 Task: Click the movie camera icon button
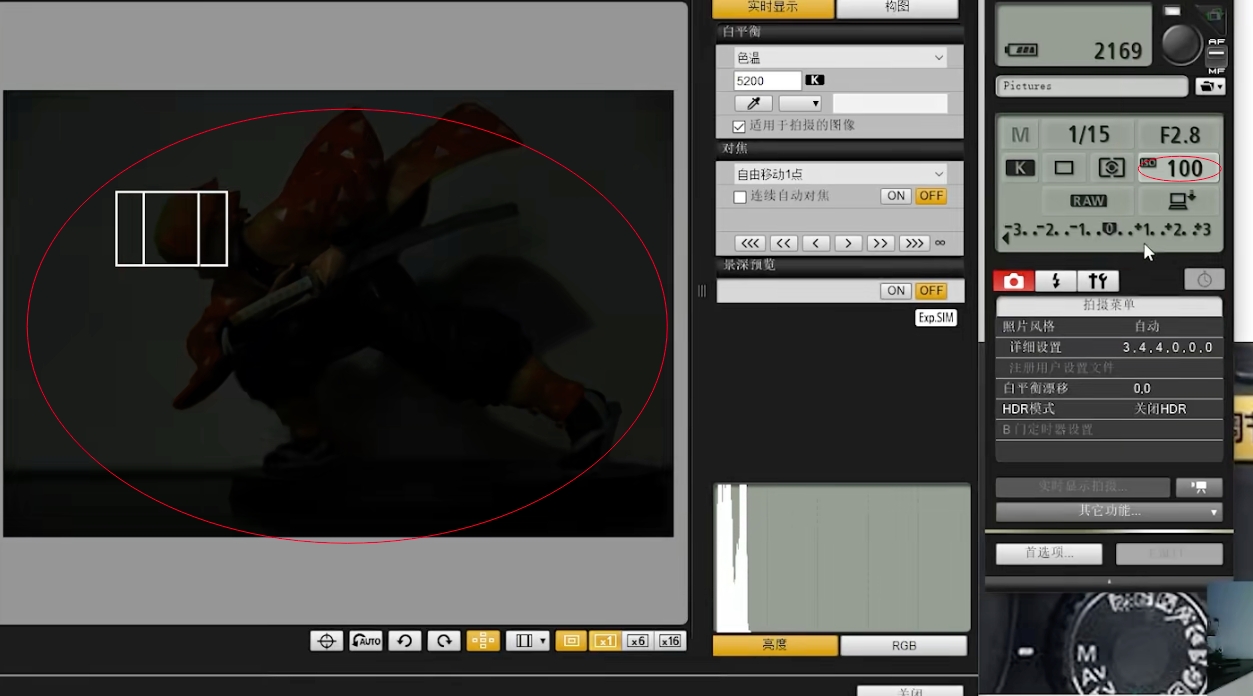click(x=1199, y=487)
